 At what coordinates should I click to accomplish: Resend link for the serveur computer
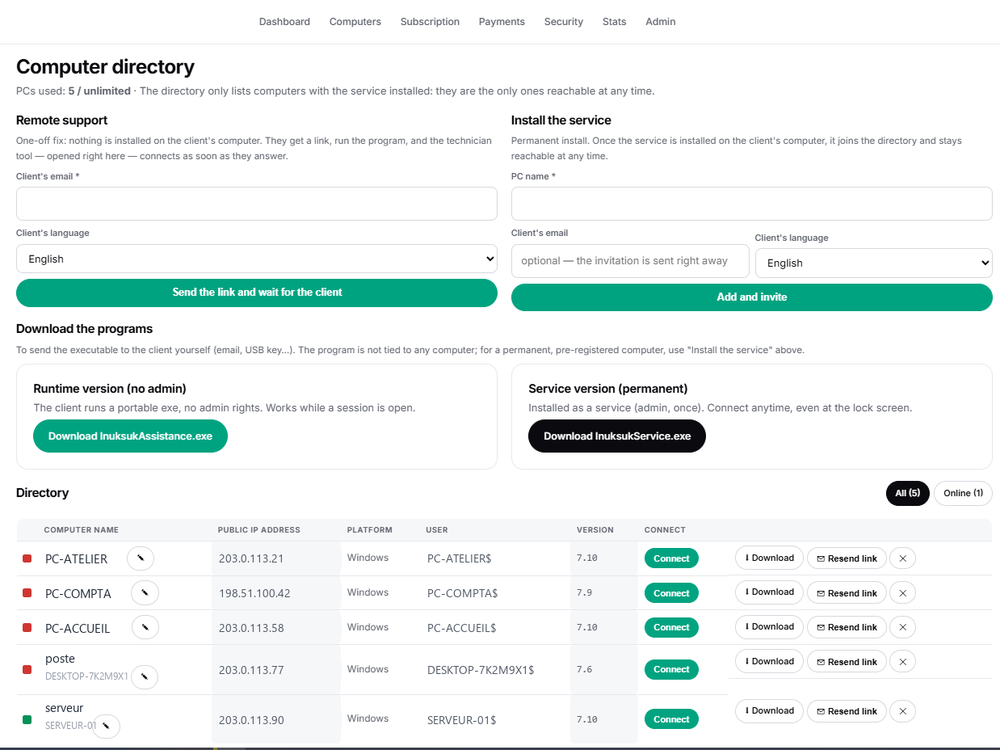(847, 710)
